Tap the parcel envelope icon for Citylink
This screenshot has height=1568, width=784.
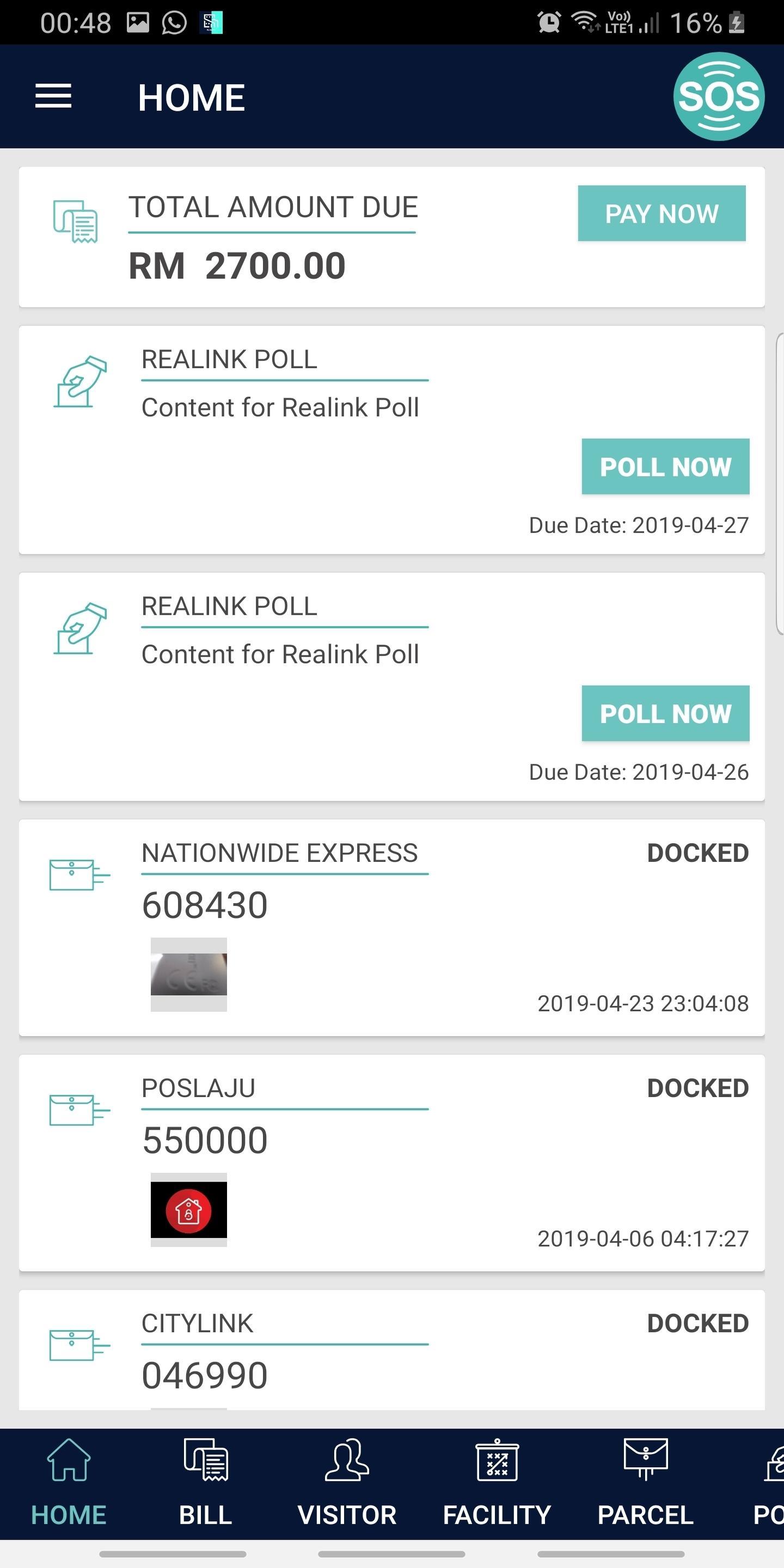pos(79,1344)
